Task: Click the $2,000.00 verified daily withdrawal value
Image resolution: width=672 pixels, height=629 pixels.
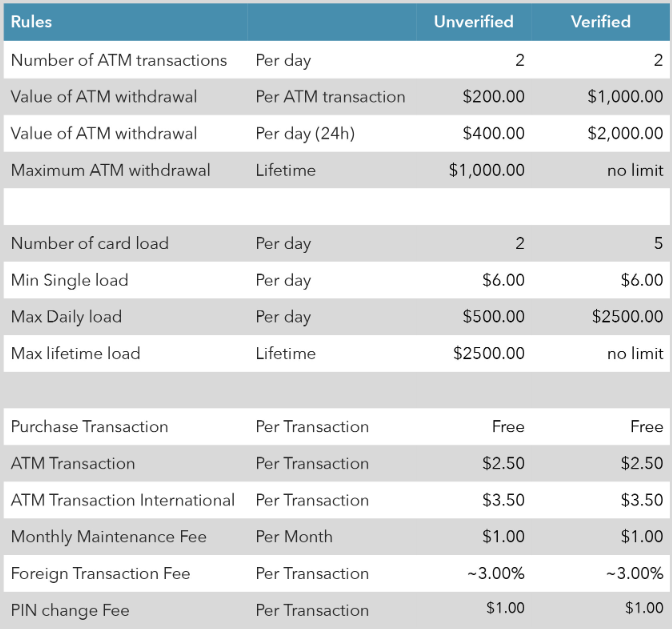Action: (625, 134)
